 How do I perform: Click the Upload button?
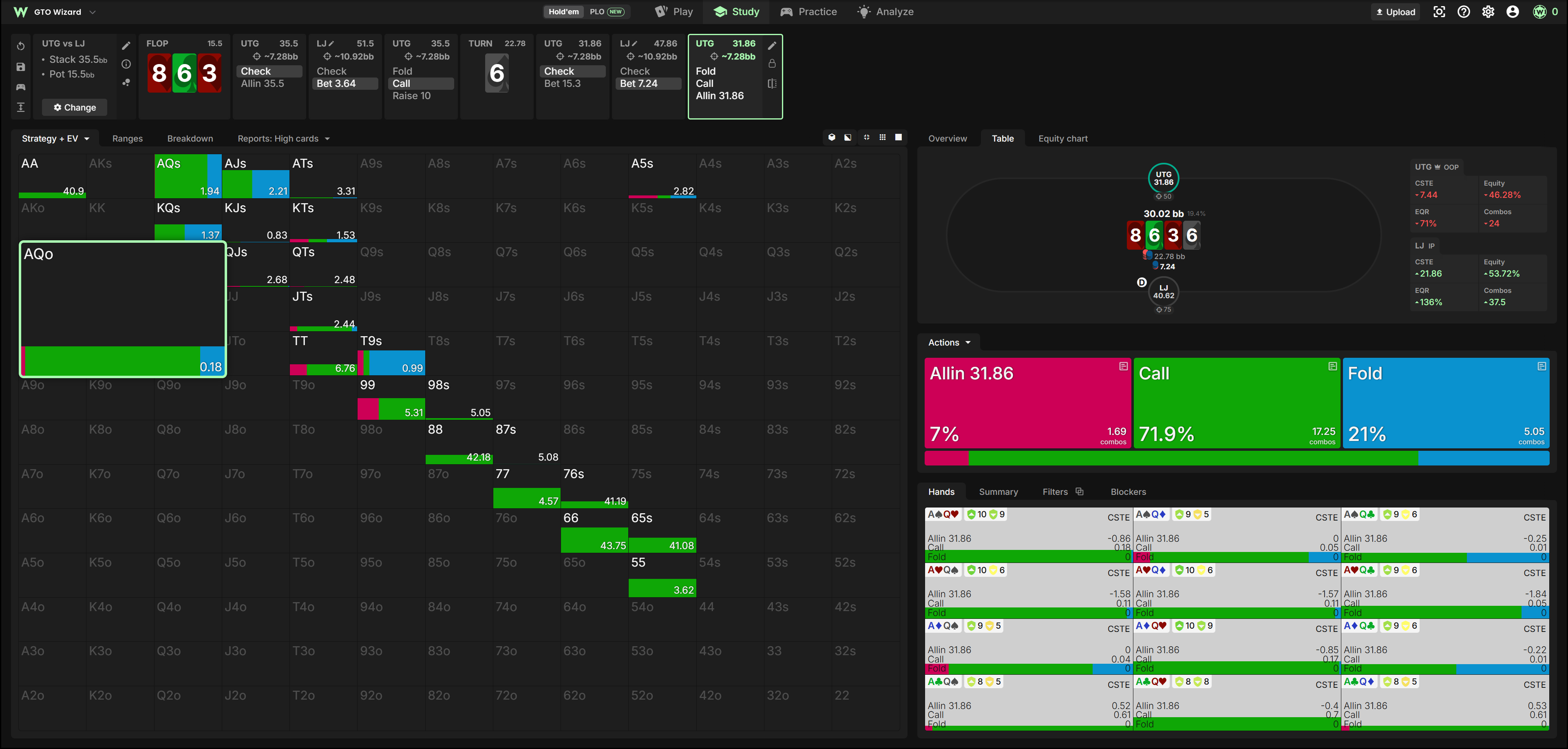(1396, 11)
